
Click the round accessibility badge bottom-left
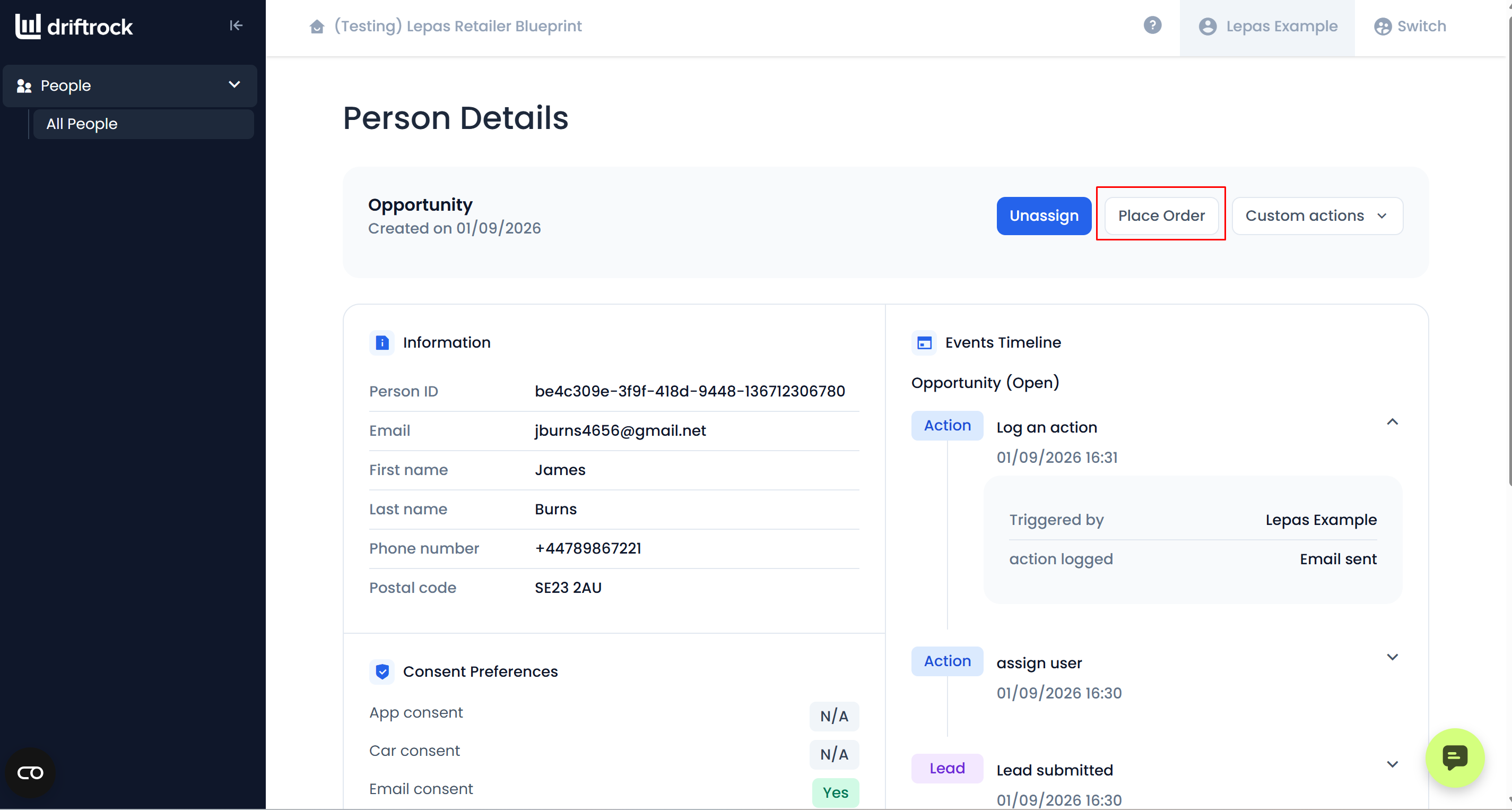click(30, 772)
